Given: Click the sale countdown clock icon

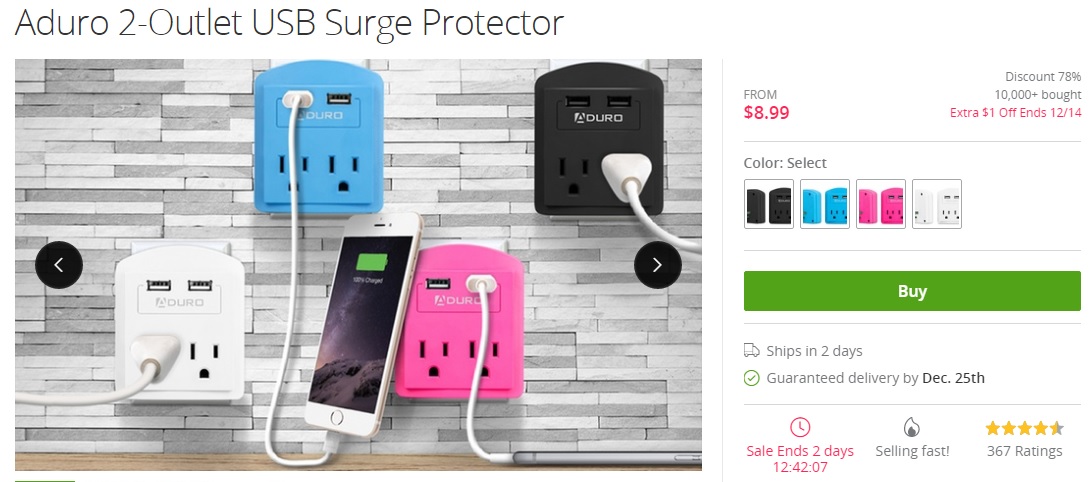Looking at the screenshot, I should pyautogui.click(x=800, y=427).
